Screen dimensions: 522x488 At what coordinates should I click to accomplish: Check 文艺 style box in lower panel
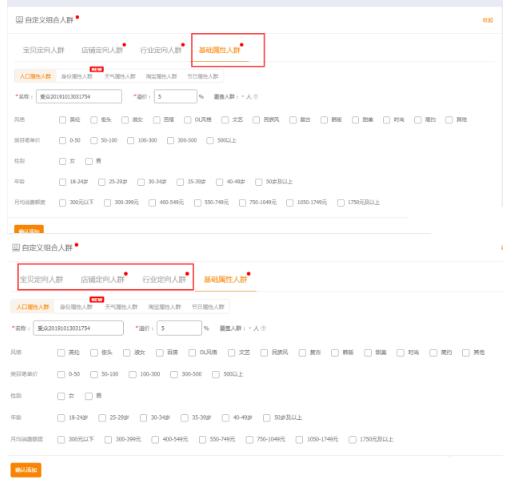(231, 353)
